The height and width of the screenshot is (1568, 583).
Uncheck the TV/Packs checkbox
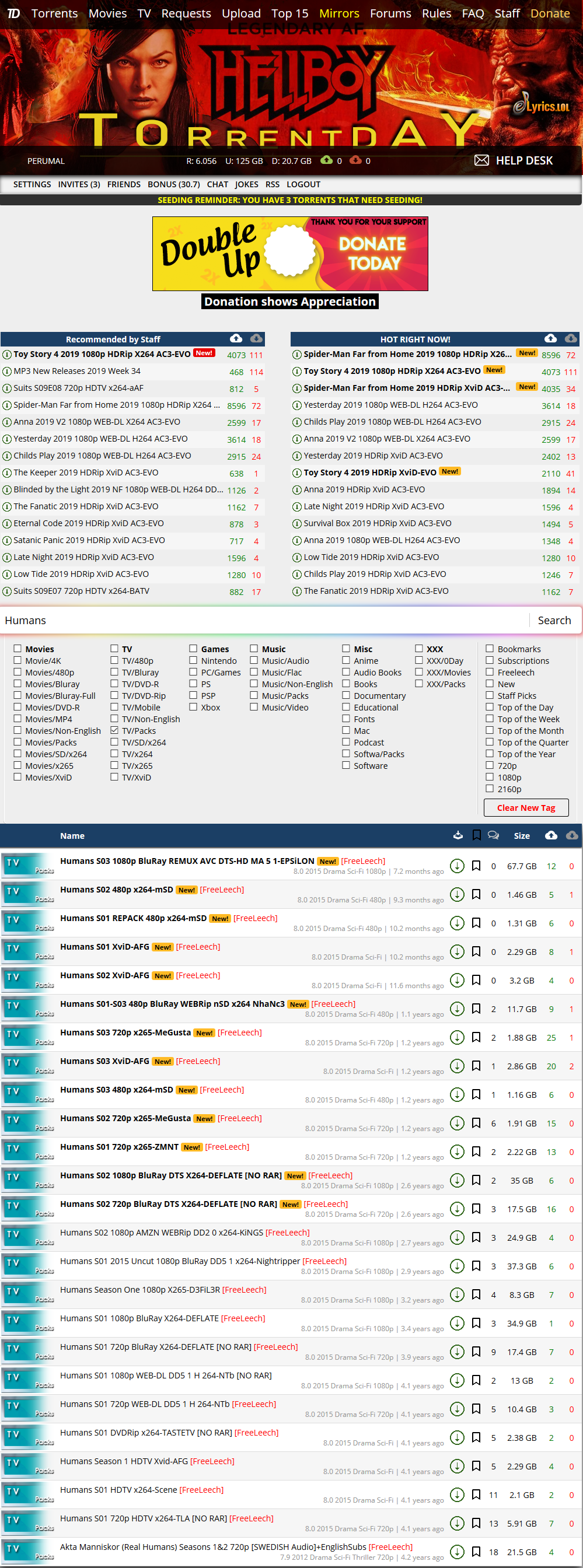coord(114,730)
